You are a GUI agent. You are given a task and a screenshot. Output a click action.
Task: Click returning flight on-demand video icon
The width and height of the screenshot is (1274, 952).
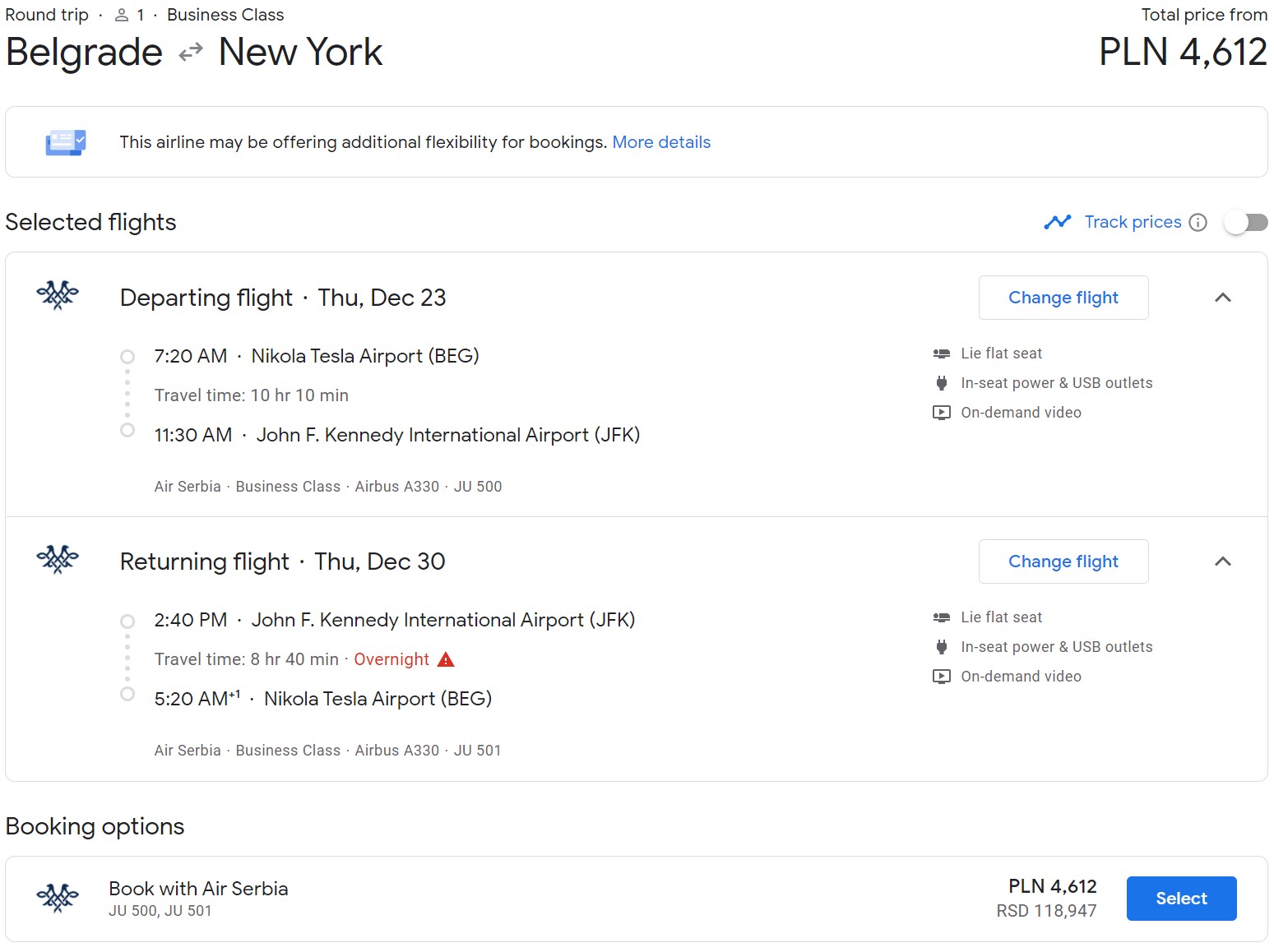click(x=942, y=677)
